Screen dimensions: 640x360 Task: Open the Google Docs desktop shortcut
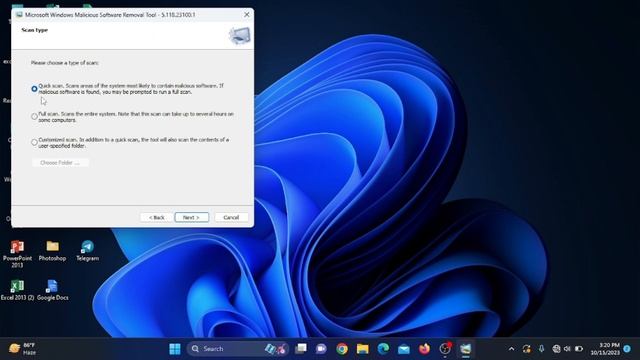(x=52, y=290)
